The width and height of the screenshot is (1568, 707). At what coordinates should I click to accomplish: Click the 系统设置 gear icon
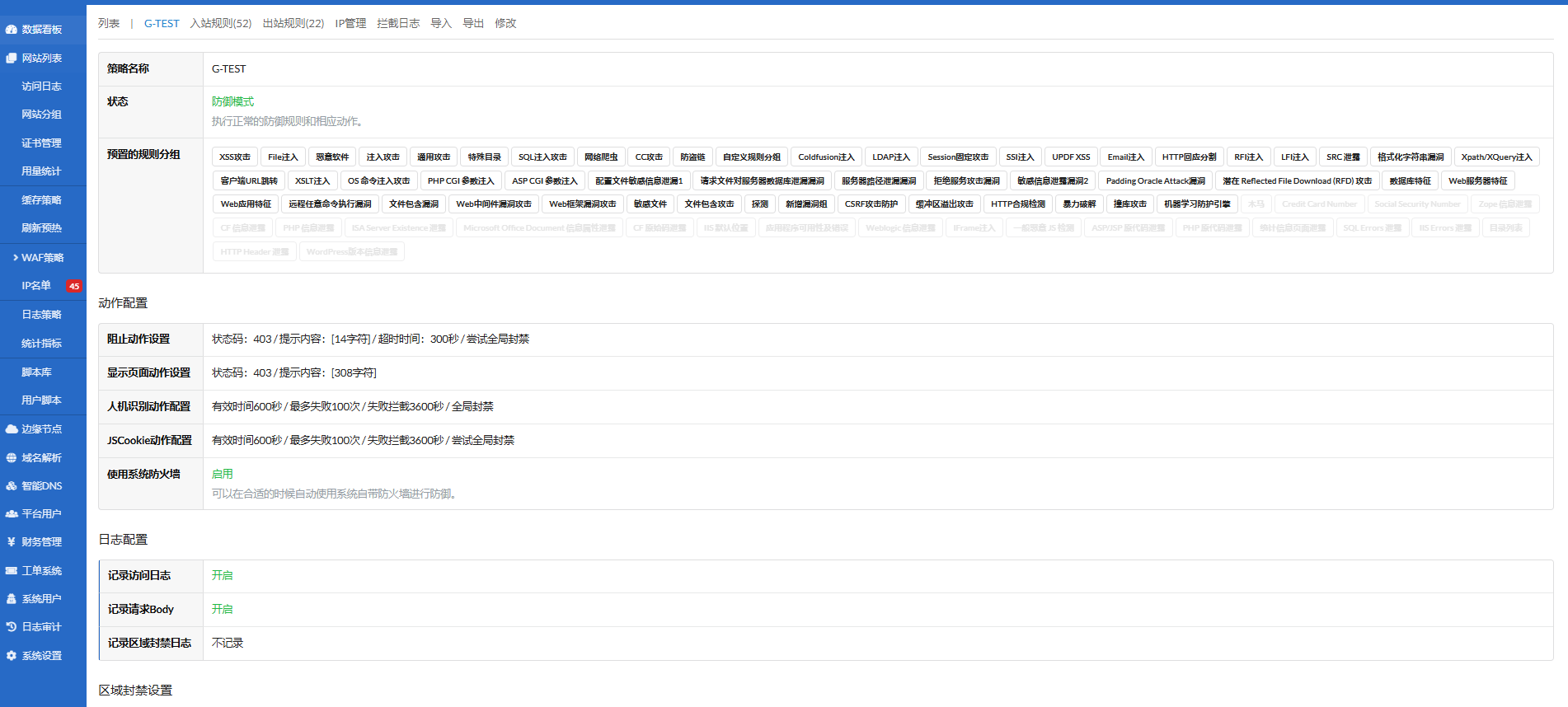pyautogui.click(x=12, y=656)
